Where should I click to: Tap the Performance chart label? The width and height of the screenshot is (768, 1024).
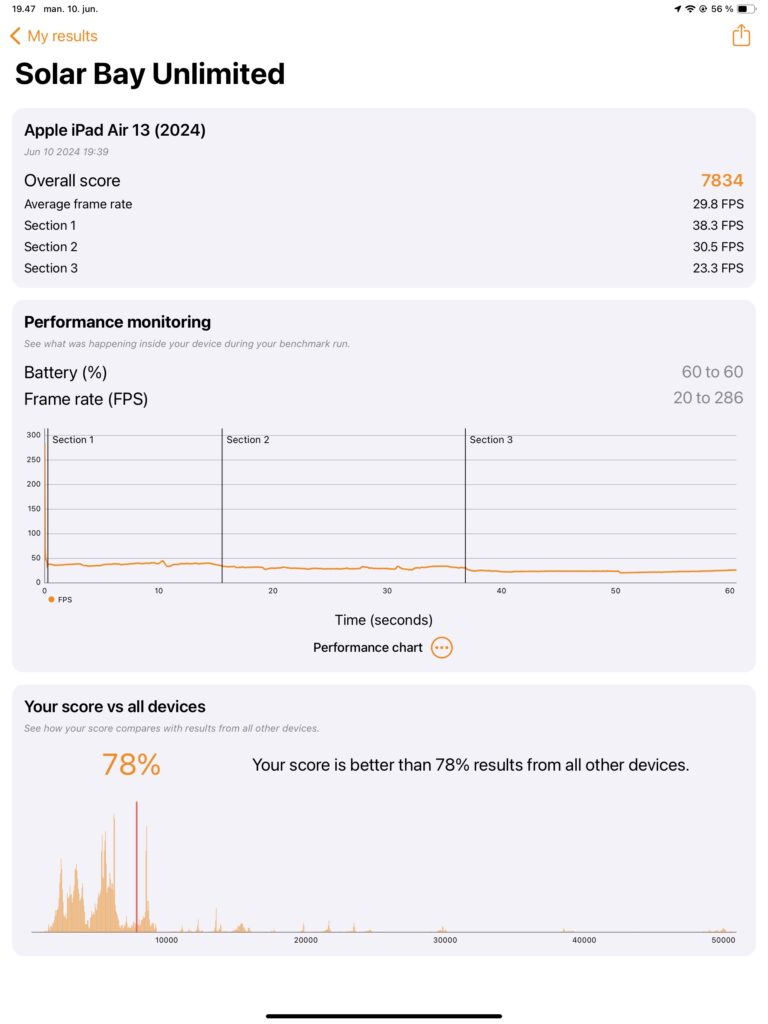[368, 647]
